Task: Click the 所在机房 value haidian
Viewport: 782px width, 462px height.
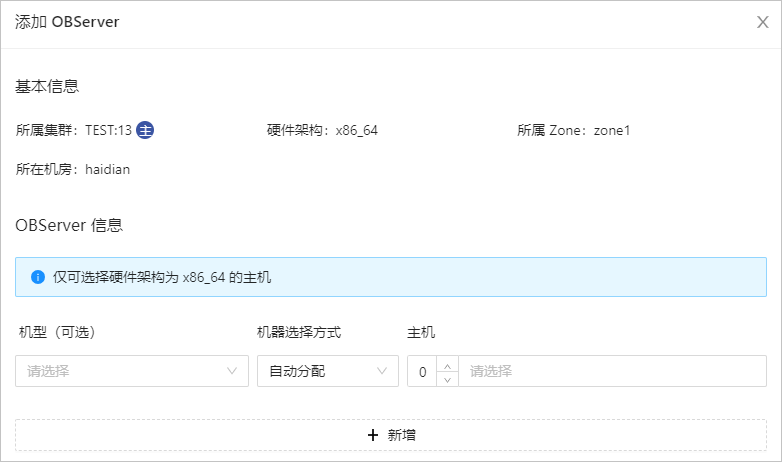Action: pyautogui.click(x=107, y=170)
